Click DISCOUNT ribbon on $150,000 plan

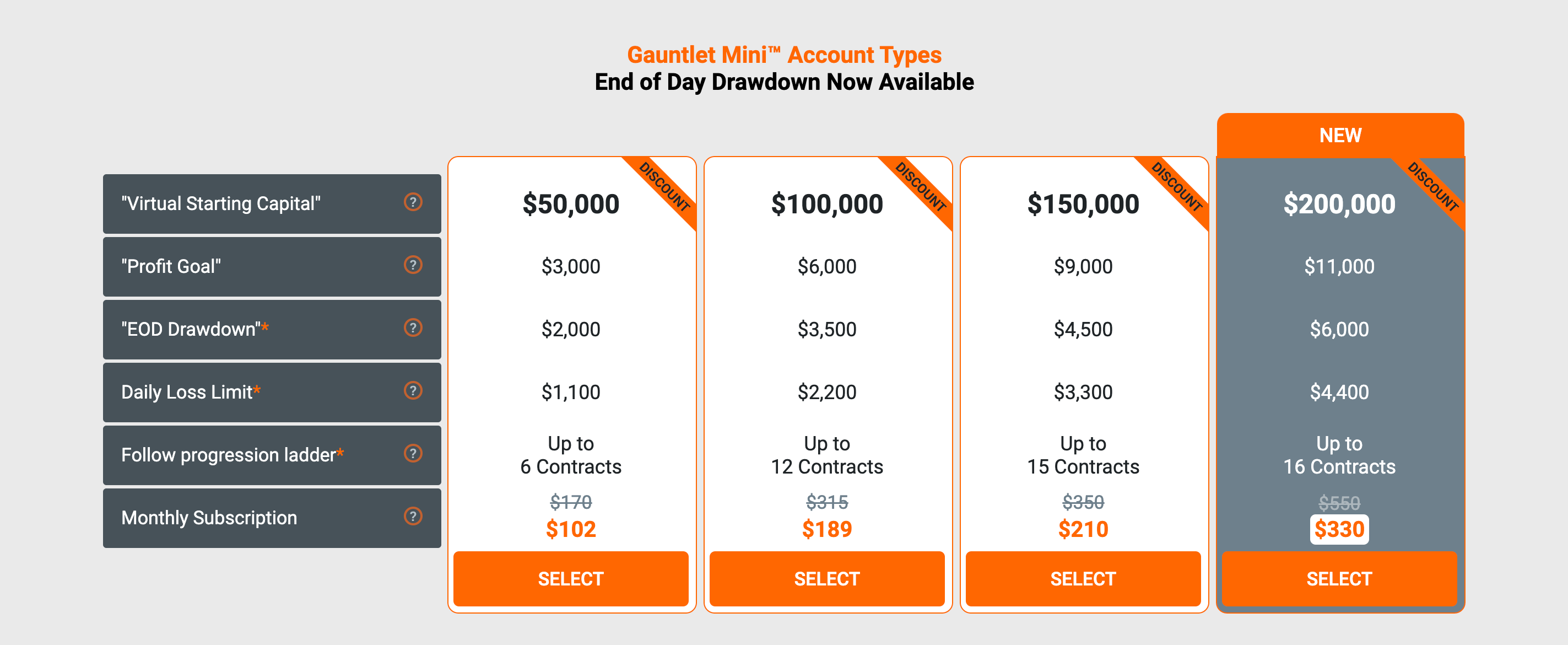tap(1177, 187)
